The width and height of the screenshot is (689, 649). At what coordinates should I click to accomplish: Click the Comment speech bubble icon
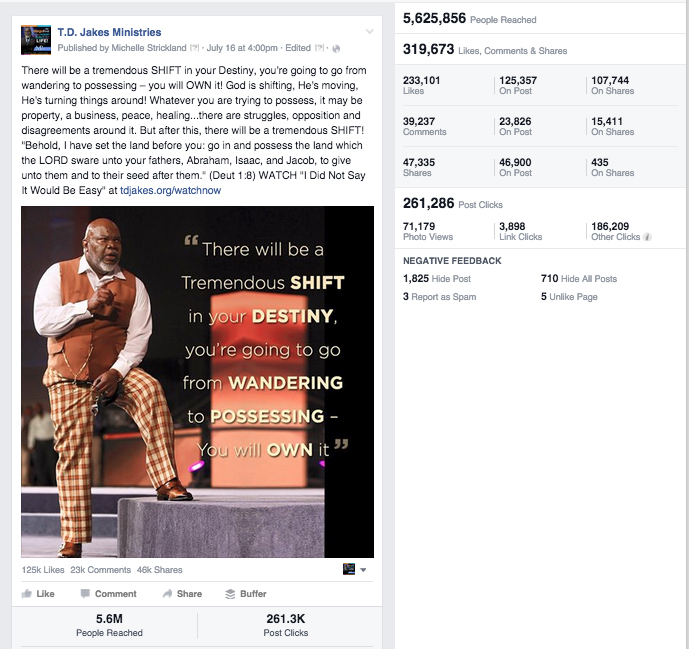(85, 594)
